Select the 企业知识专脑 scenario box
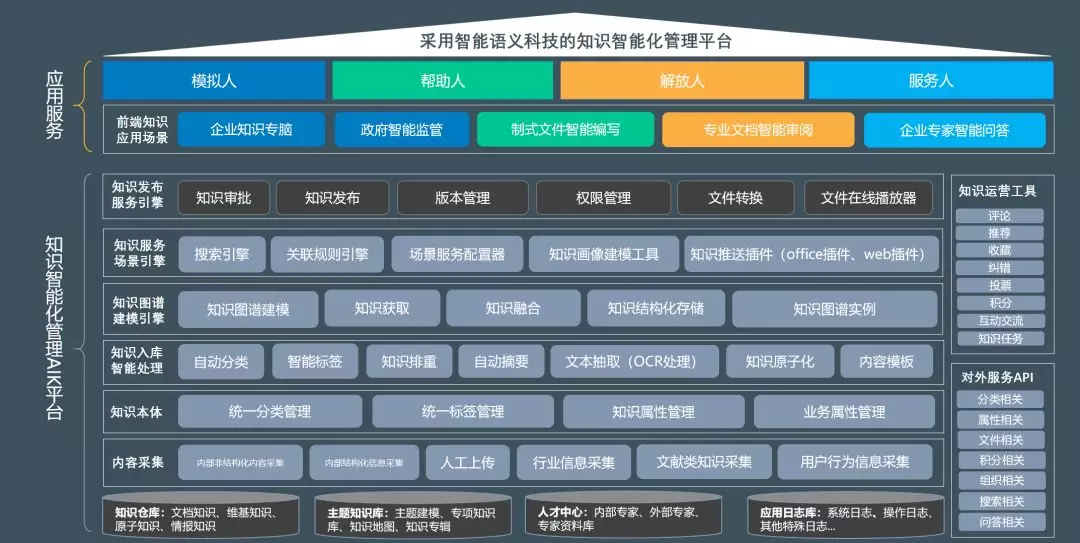The width and height of the screenshot is (1080, 543). pyautogui.click(x=251, y=130)
